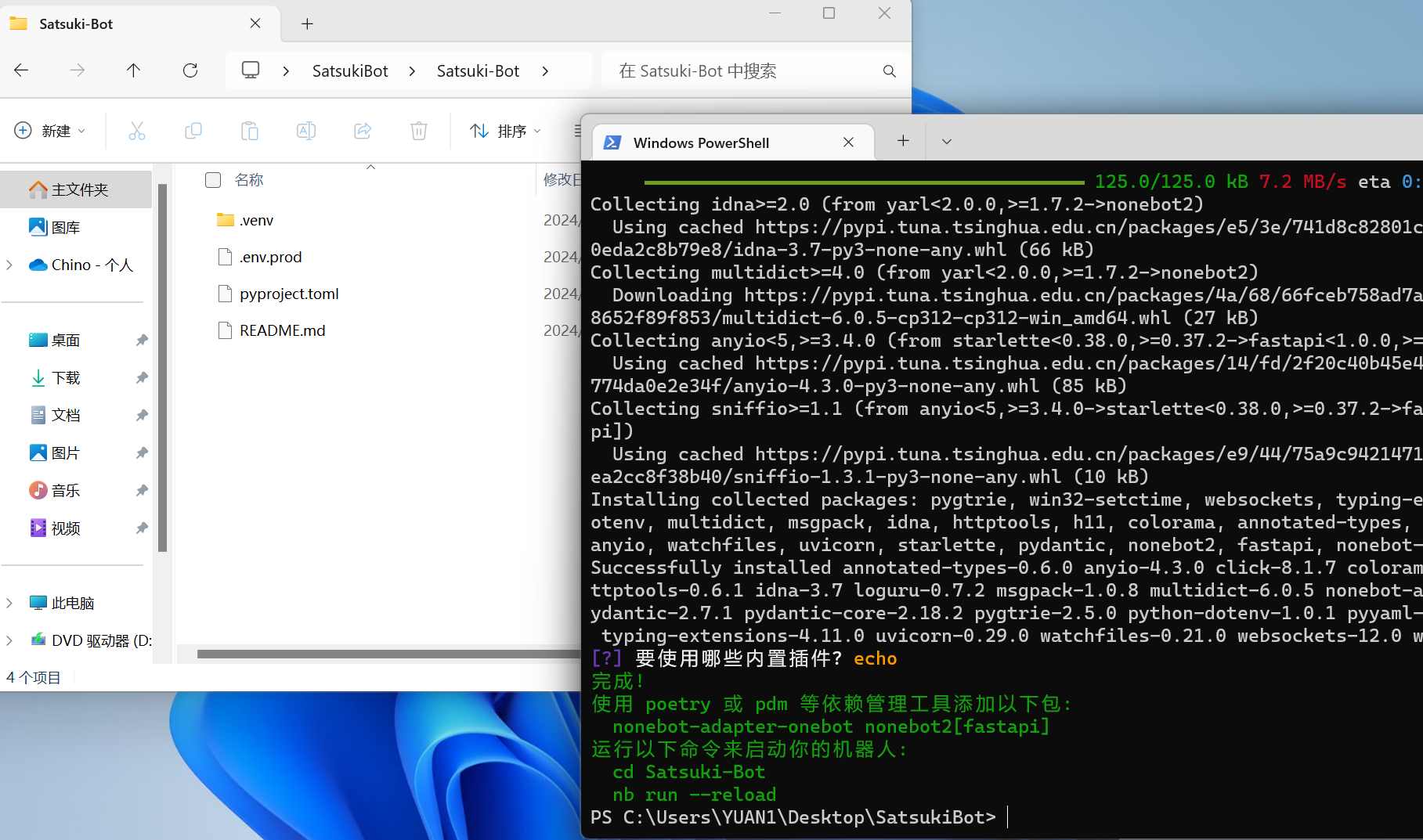Refresh the Satsuki-Bot folder view
The image size is (1423, 840).
(190, 70)
